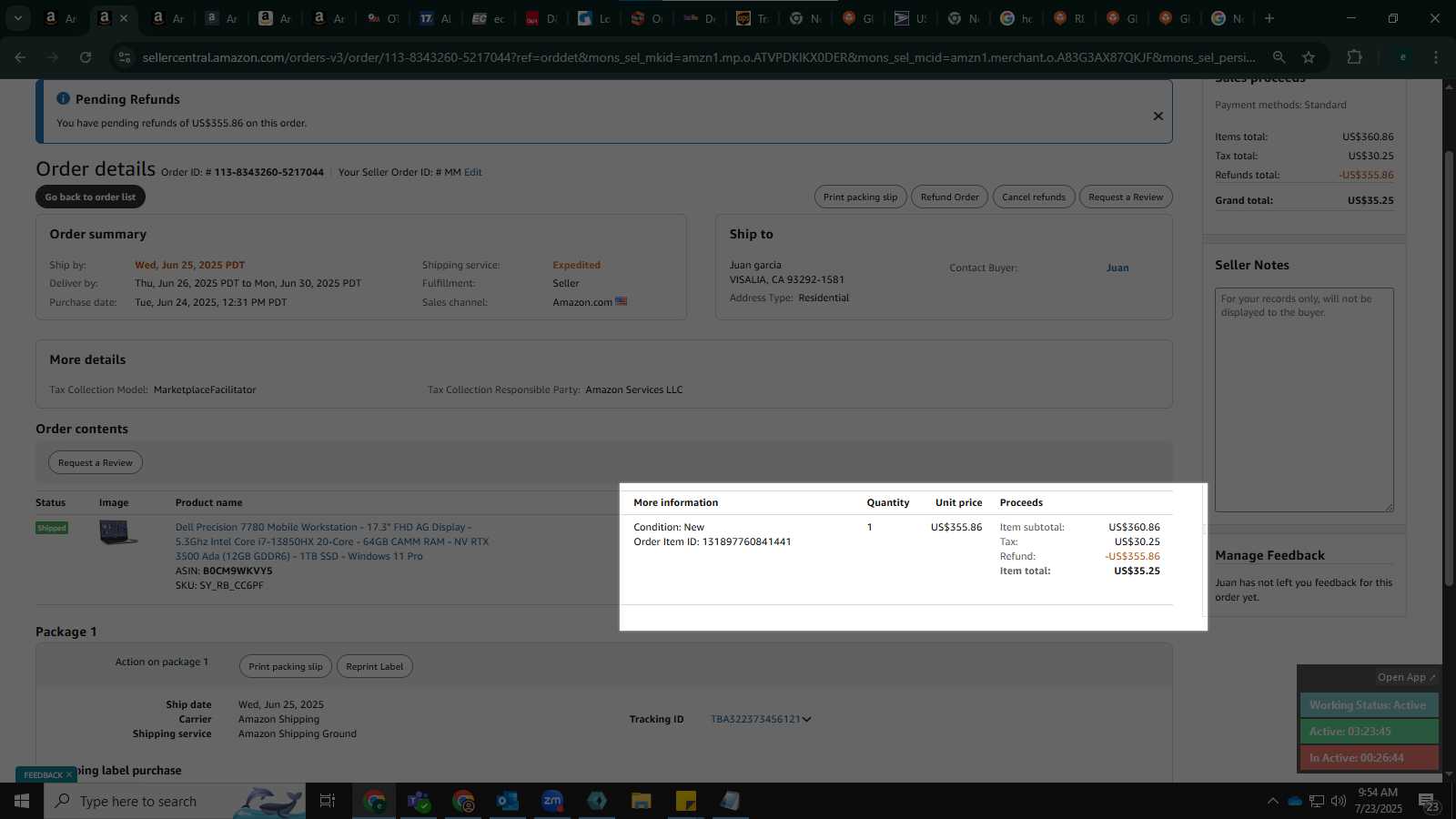Reload the Seller Central page

click(x=86, y=57)
